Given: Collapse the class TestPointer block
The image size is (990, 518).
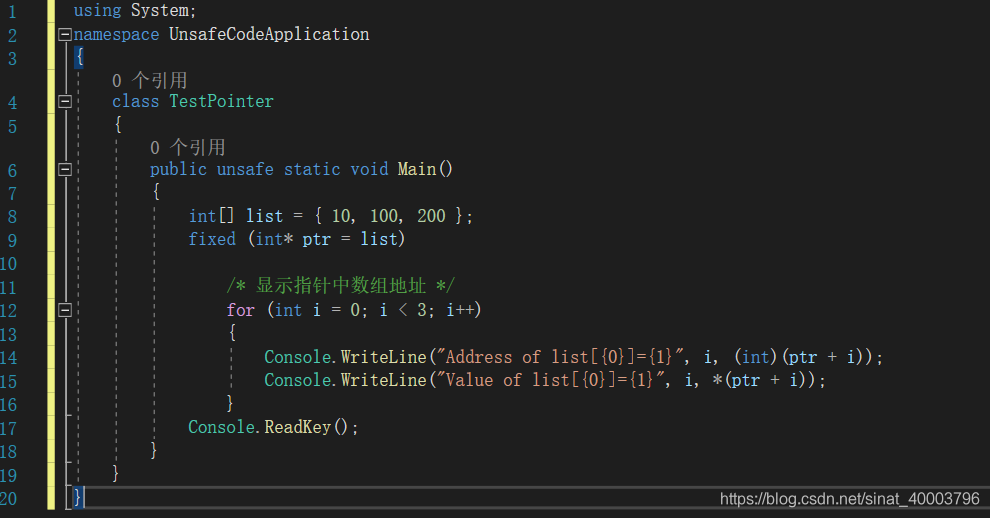Looking at the screenshot, I should click(64, 101).
